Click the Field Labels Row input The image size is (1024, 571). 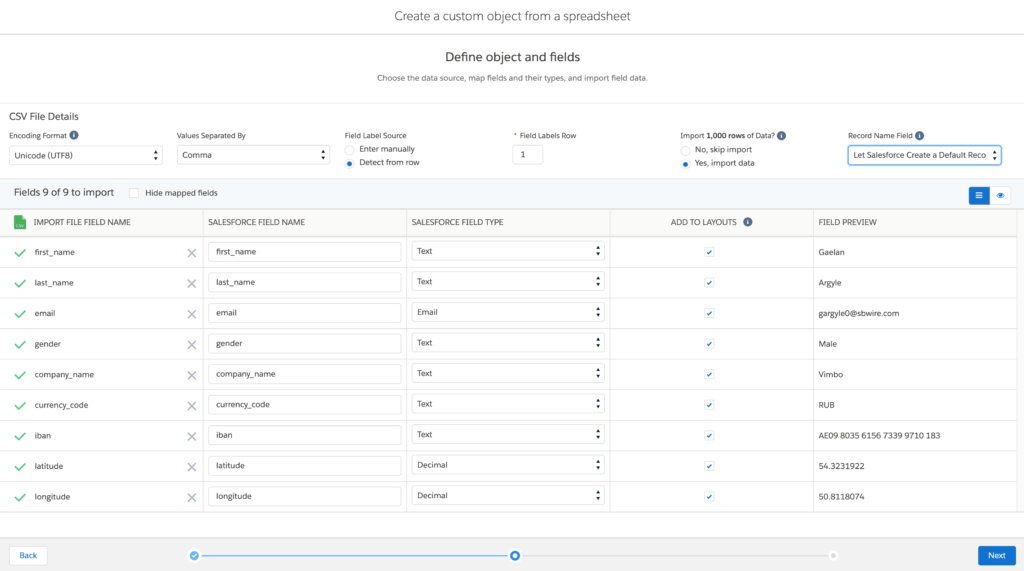tap(528, 155)
